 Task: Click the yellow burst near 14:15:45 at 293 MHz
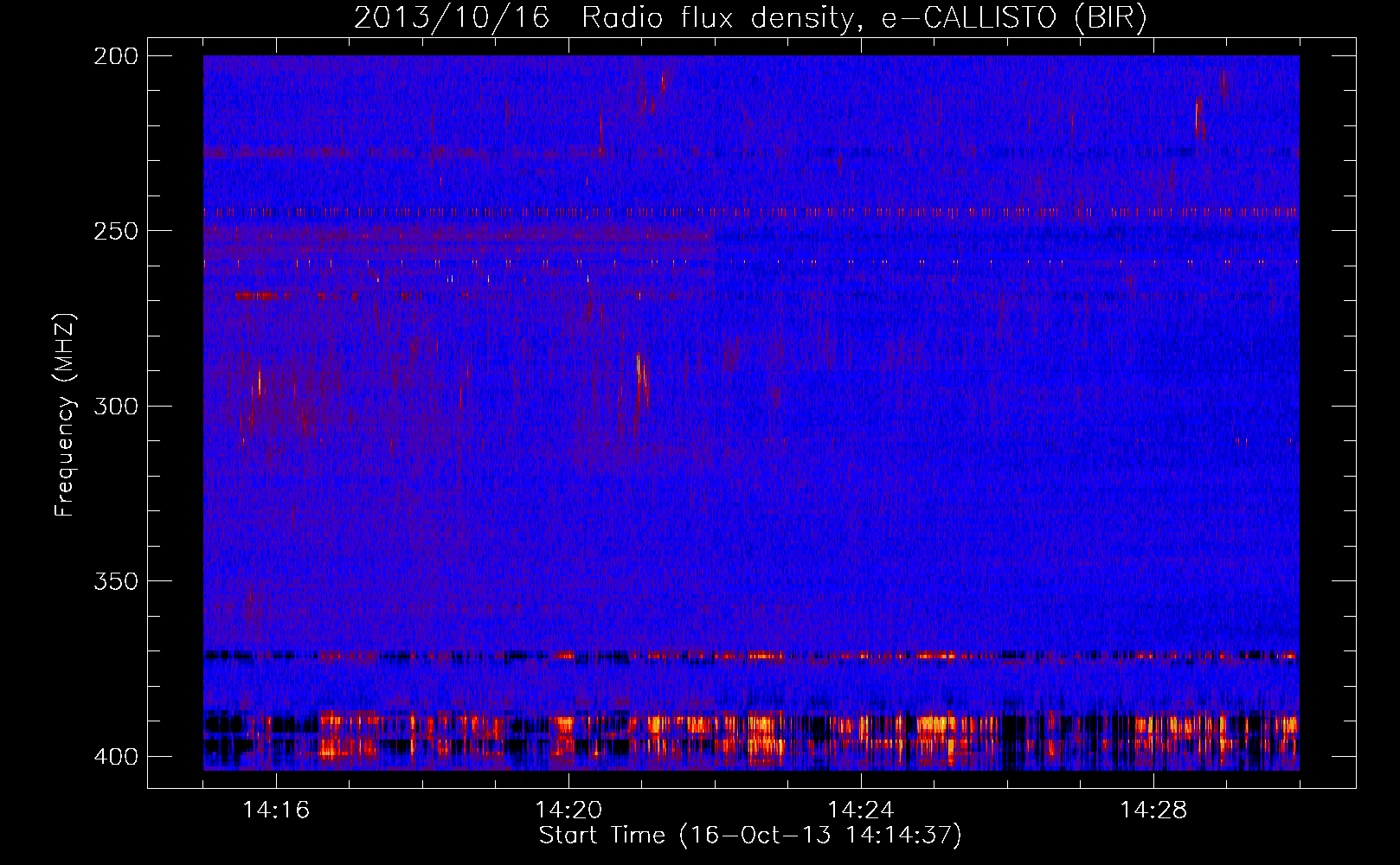pos(260,381)
